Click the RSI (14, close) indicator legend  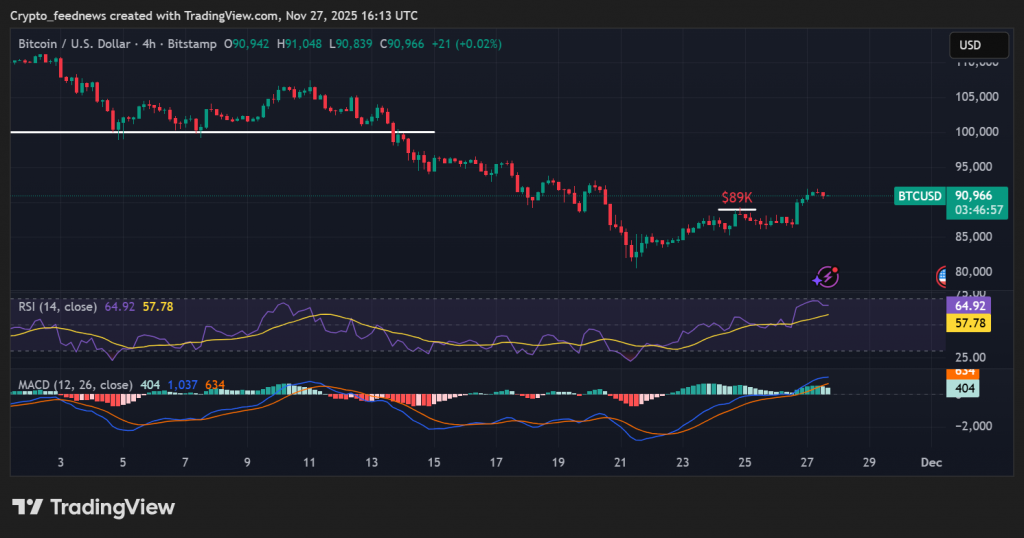(58, 306)
